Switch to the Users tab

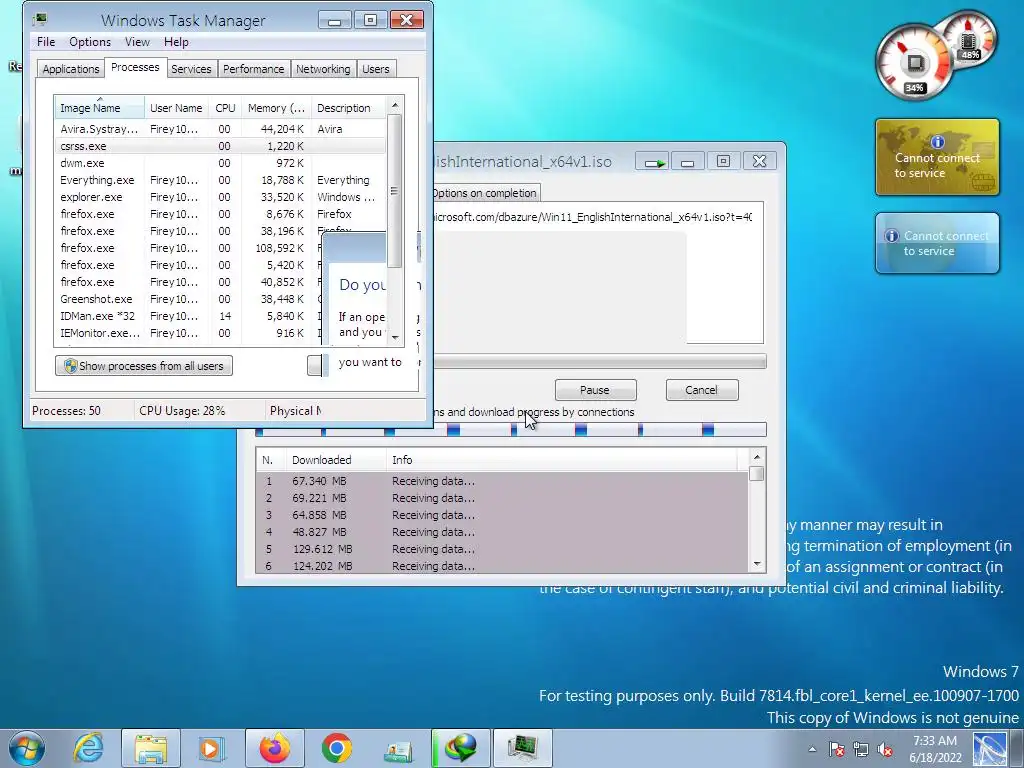[376, 69]
